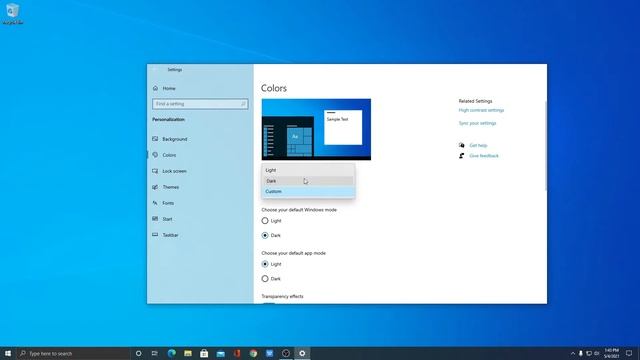Click the Colors sidebar palette icon

155,155
